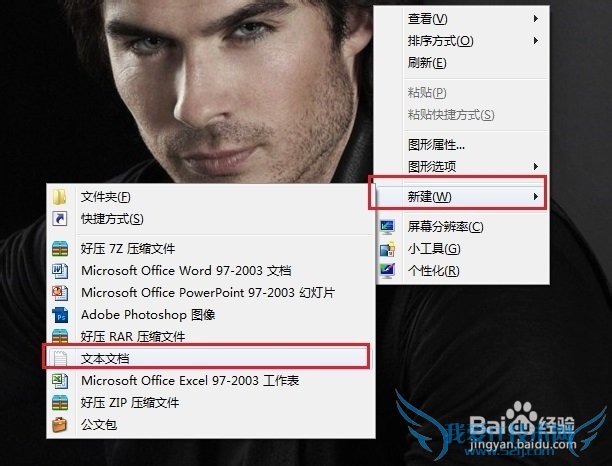Click the 好压 7Z archive icon
This screenshot has width=612, height=466.
click(60, 249)
